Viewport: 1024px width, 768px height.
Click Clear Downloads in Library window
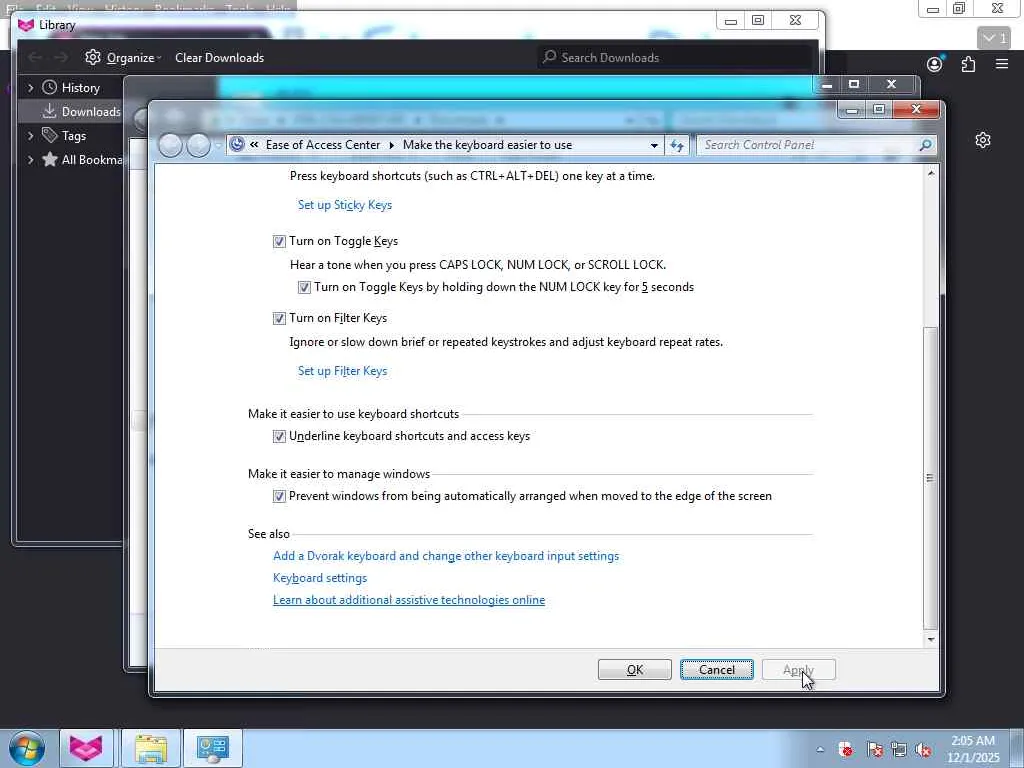tap(219, 58)
